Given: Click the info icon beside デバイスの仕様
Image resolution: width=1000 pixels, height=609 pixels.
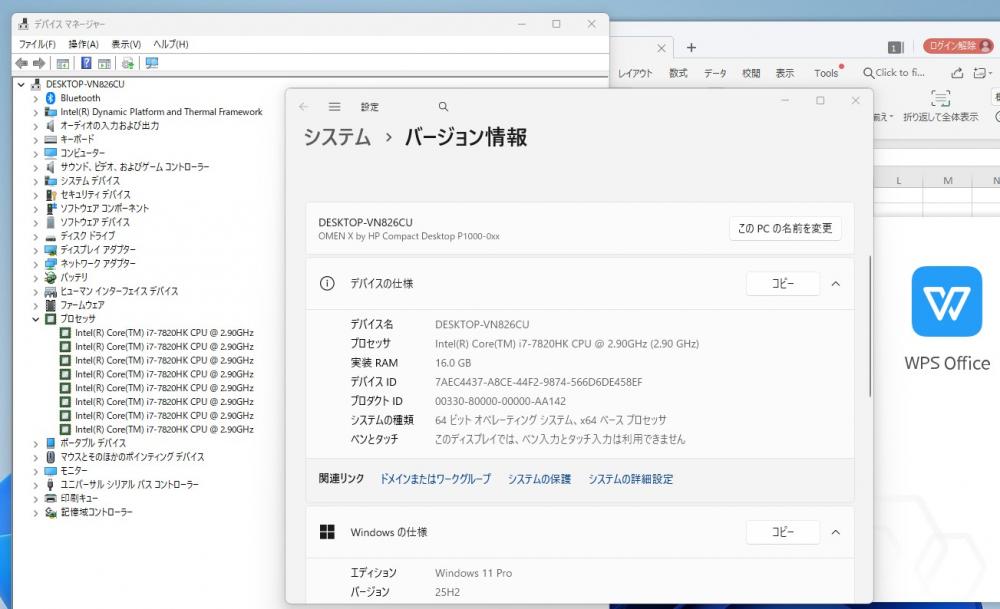Looking at the screenshot, I should 327,284.
